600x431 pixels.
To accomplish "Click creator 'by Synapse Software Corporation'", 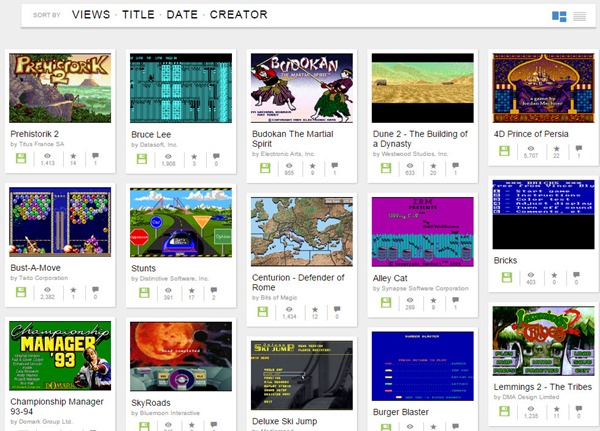I will 421,289.
